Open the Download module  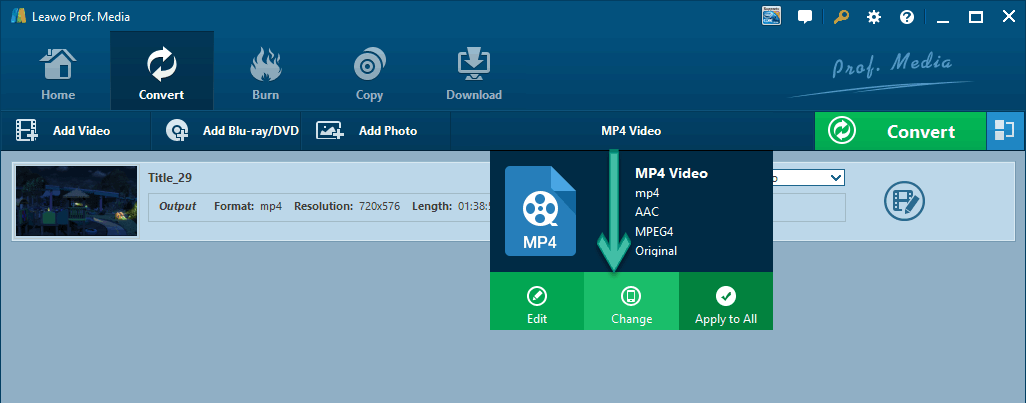point(474,71)
